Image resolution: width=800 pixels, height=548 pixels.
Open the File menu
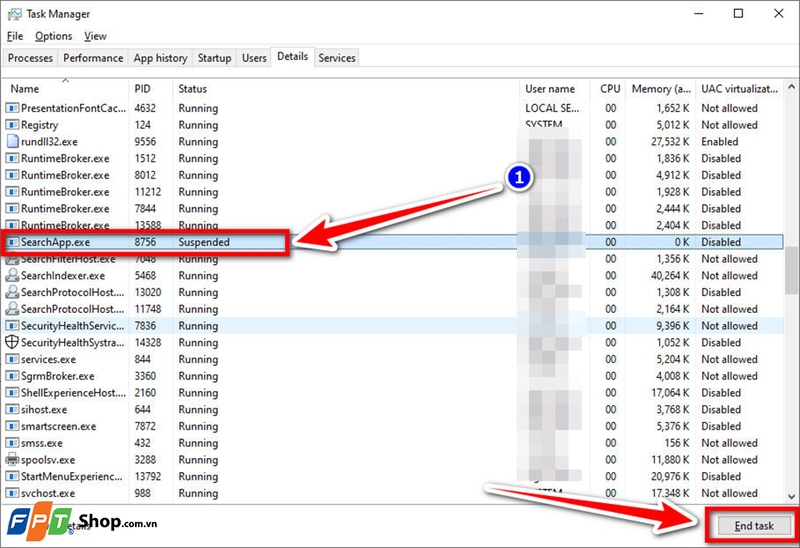pos(15,36)
